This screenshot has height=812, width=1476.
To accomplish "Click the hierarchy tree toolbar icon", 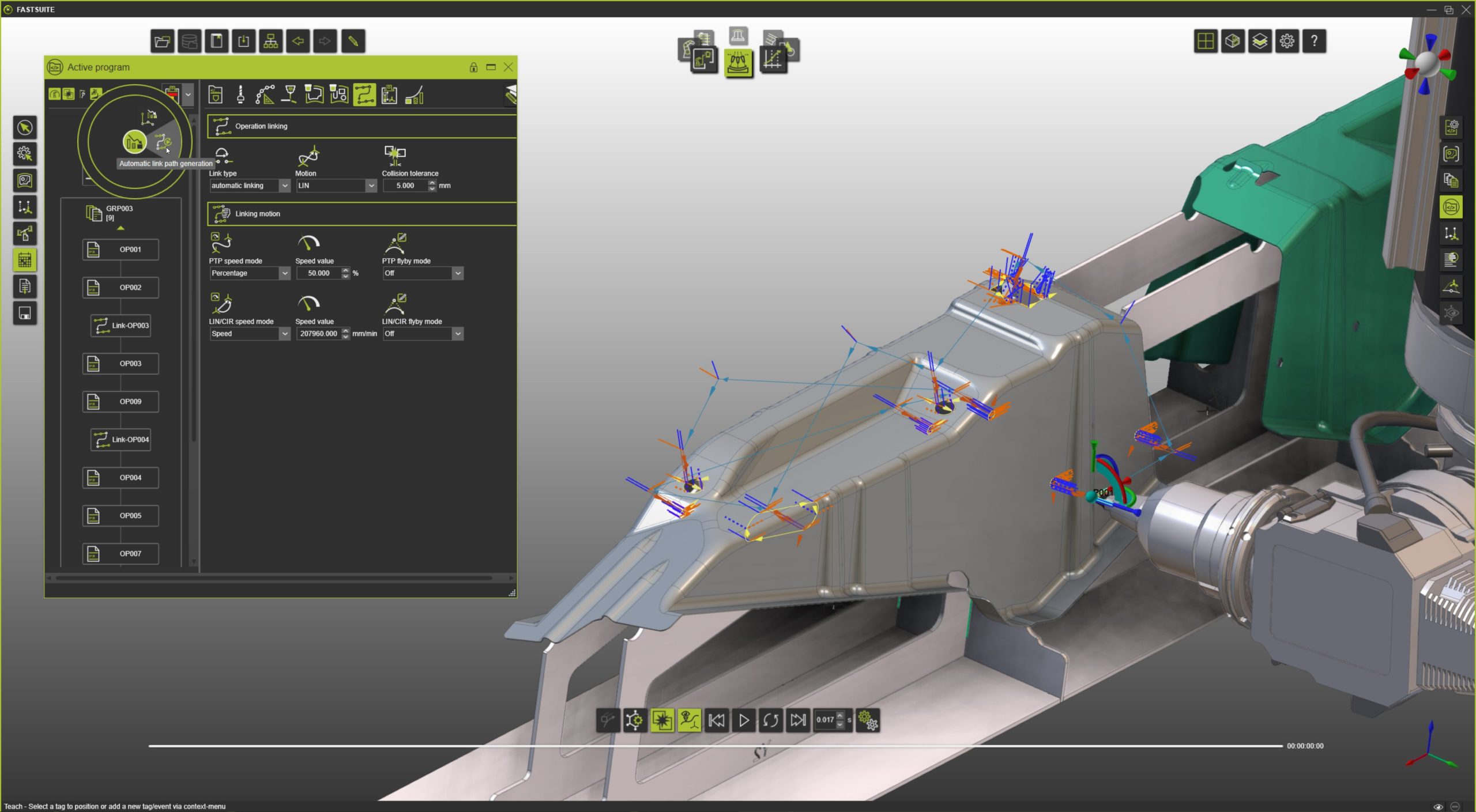I will [270, 41].
